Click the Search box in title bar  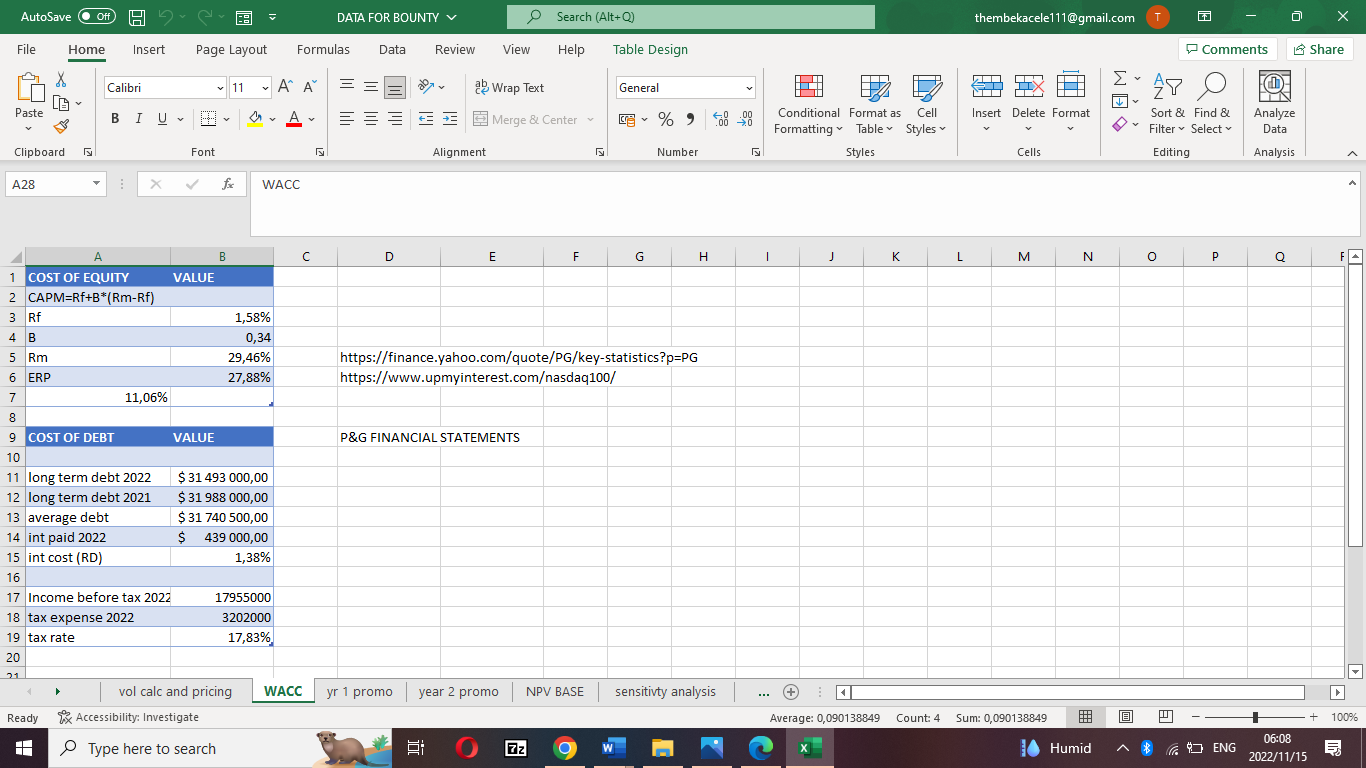[x=690, y=17]
